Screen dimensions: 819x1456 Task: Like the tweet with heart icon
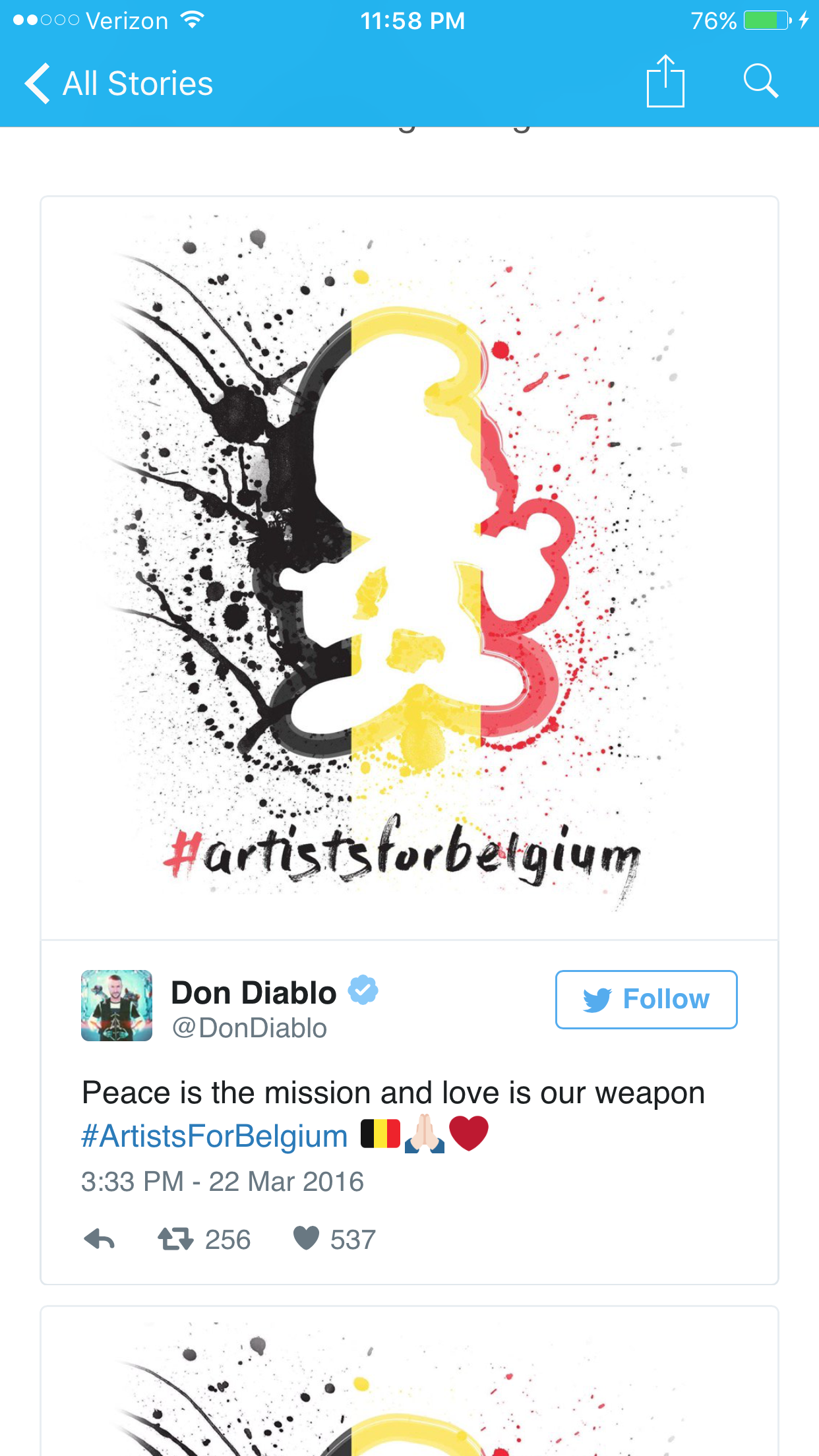[x=306, y=1238]
